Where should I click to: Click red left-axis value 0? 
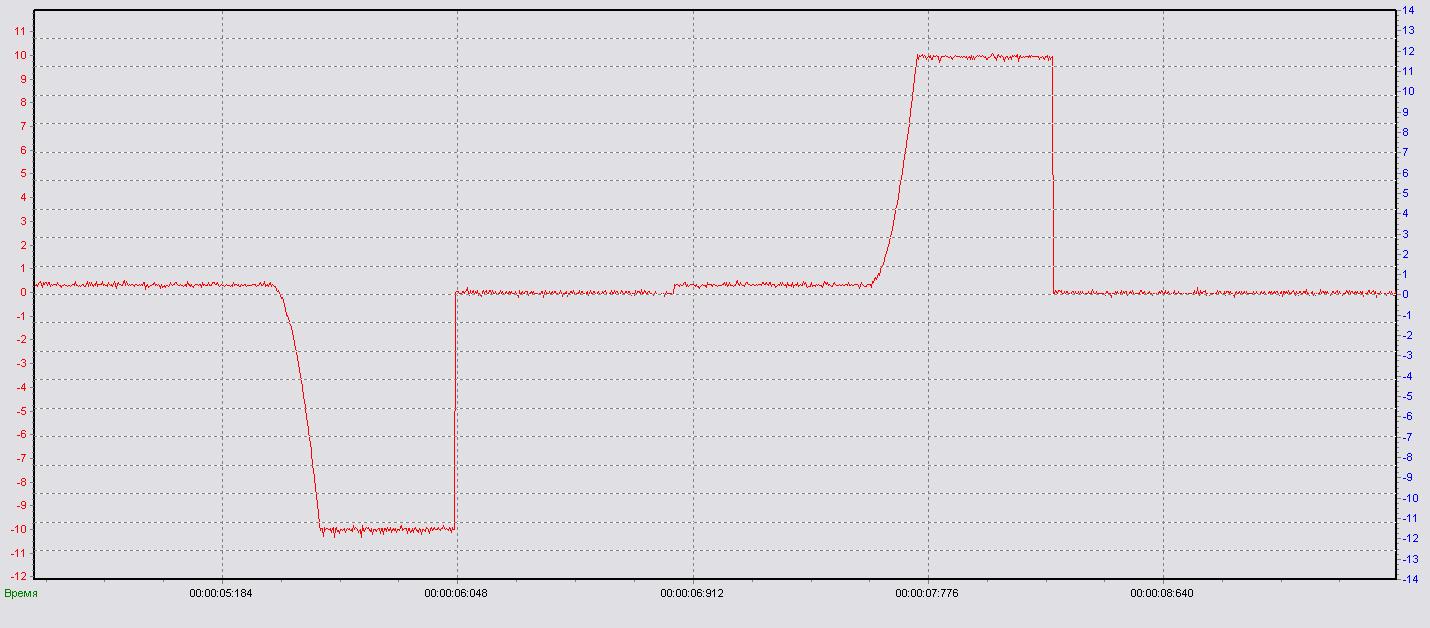pyautogui.click(x=21, y=292)
